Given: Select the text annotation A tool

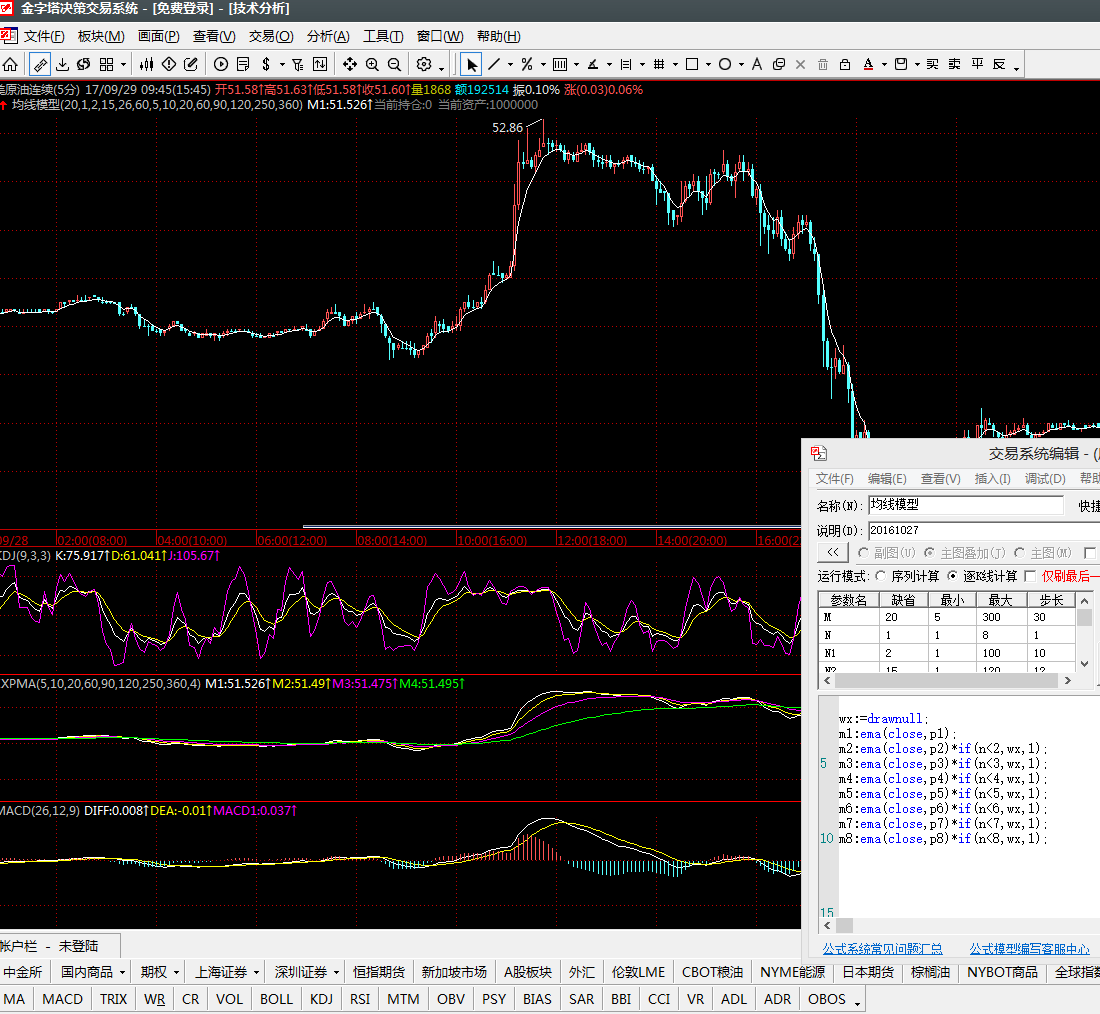Looking at the screenshot, I should click(757, 65).
